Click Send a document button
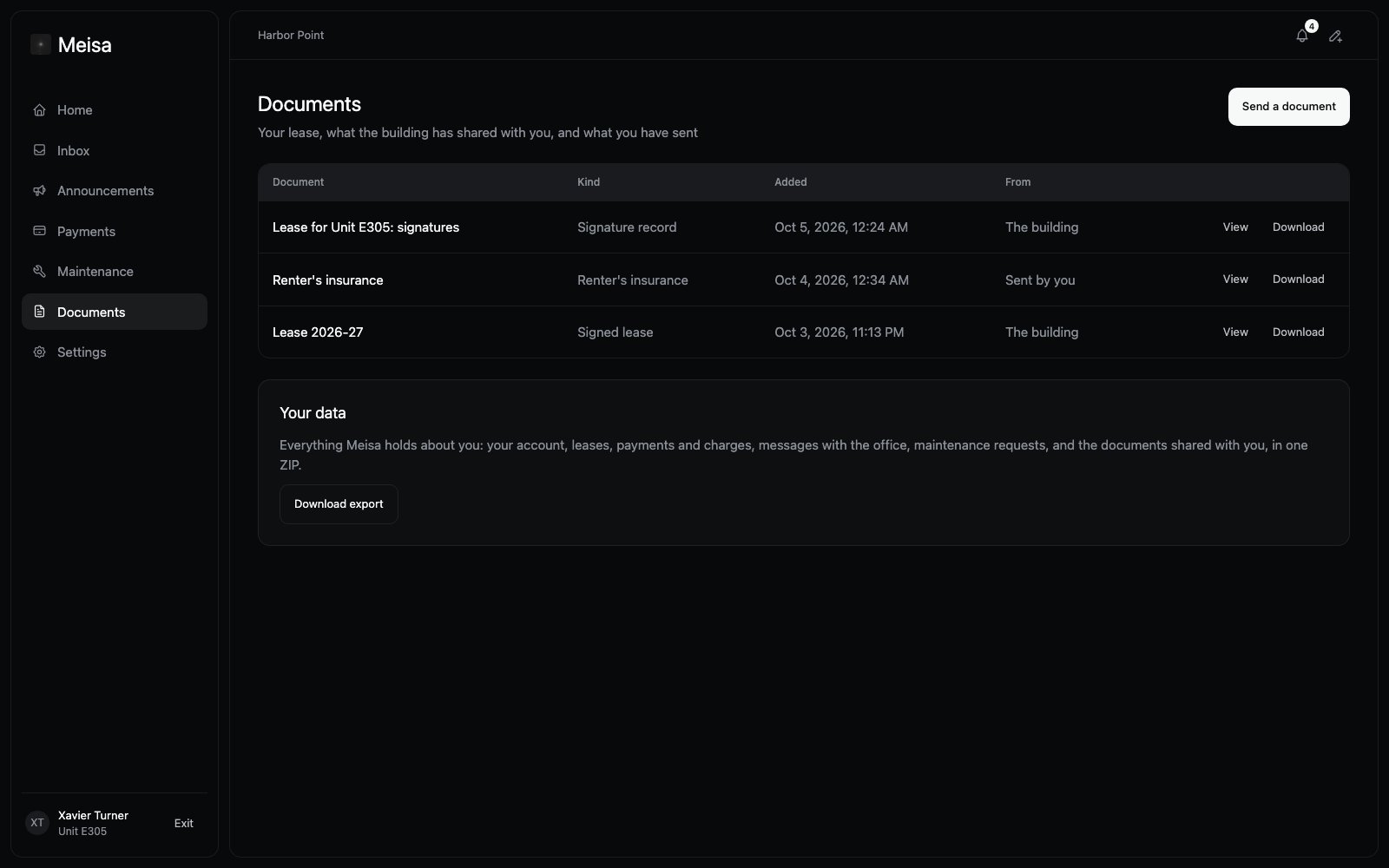 [1288, 107]
